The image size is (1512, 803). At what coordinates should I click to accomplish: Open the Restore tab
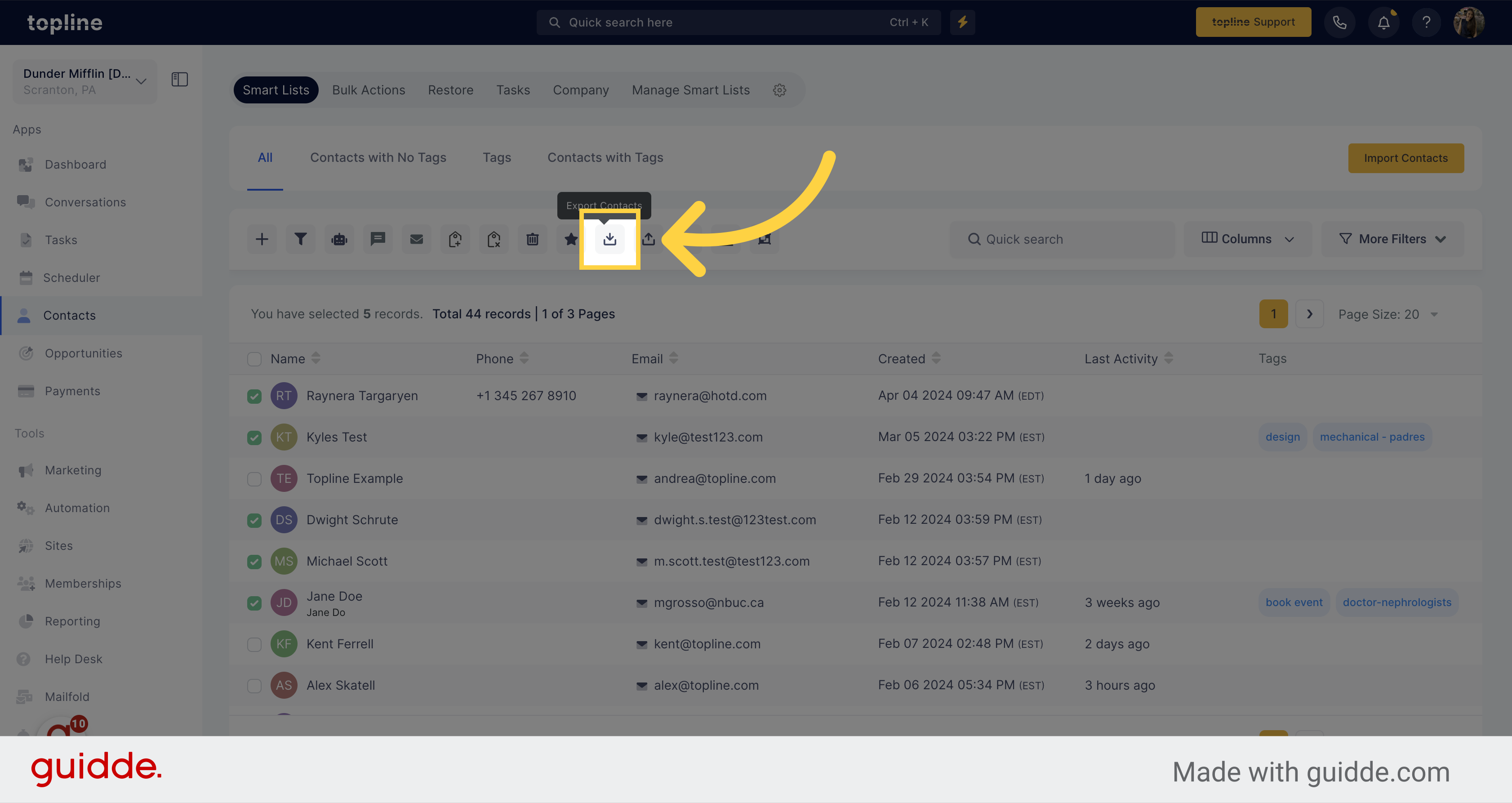click(x=450, y=90)
